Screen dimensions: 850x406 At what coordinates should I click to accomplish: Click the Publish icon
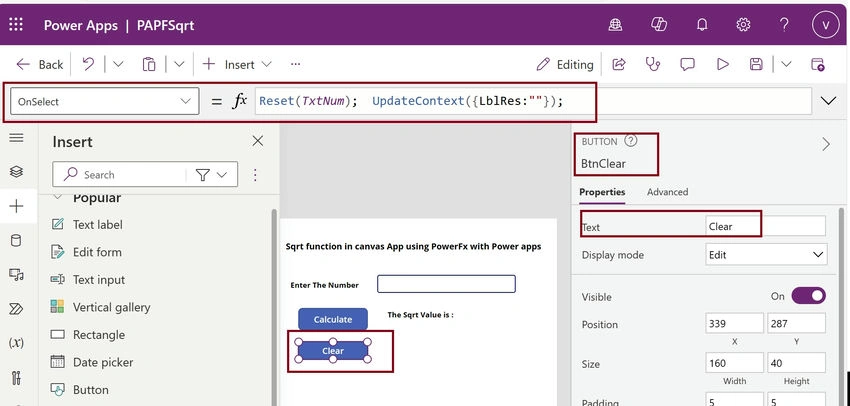817,64
